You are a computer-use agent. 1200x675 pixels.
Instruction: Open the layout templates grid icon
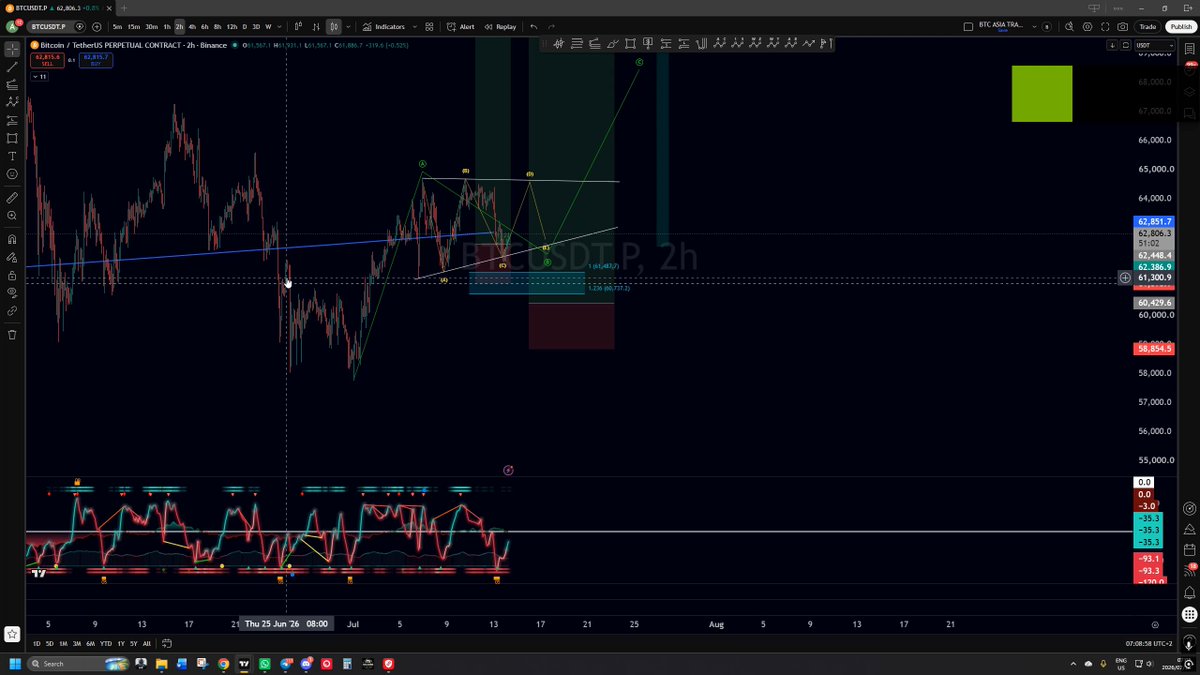[430, 27]
